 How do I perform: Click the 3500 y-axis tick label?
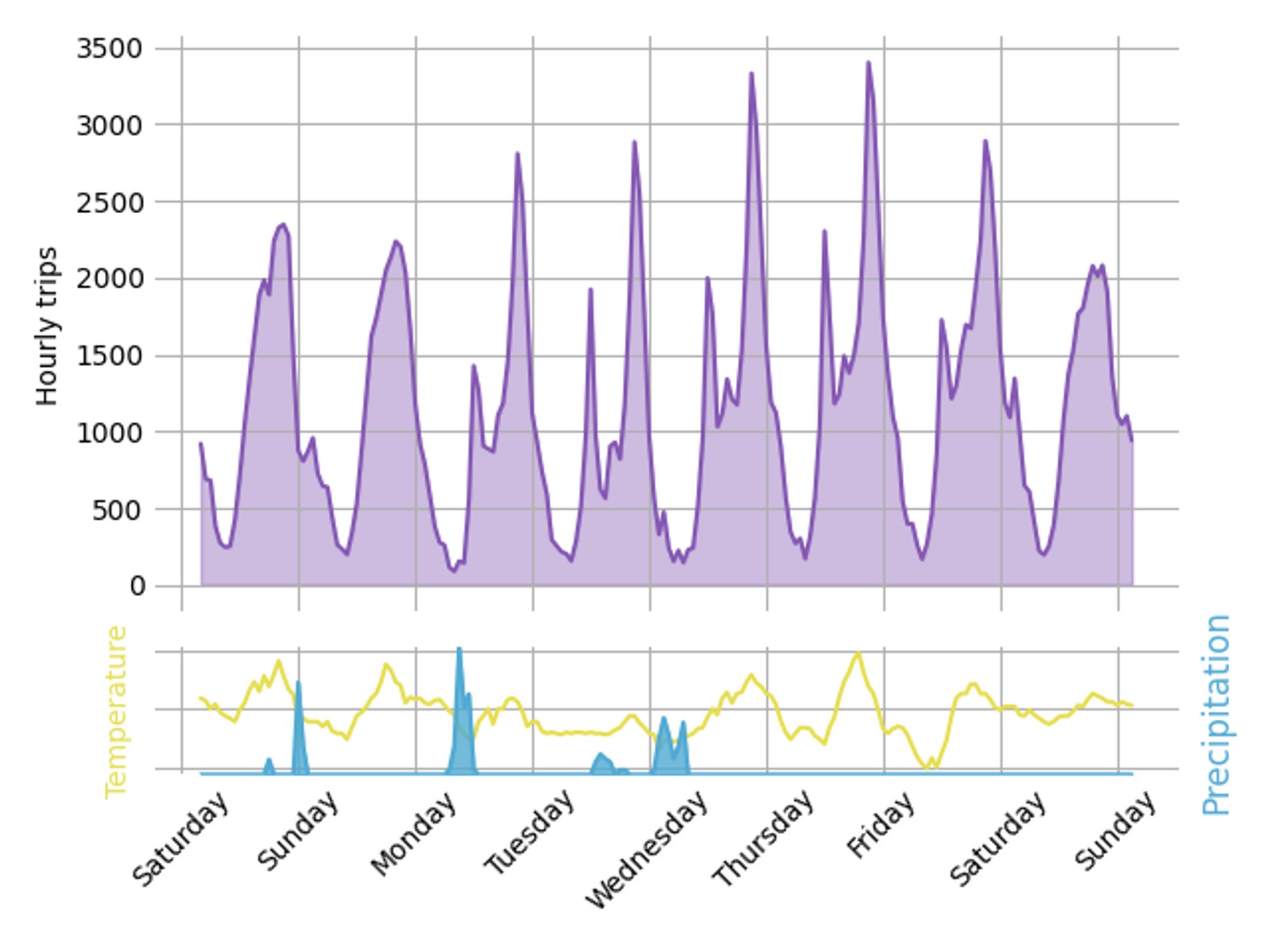coord(109,49)
